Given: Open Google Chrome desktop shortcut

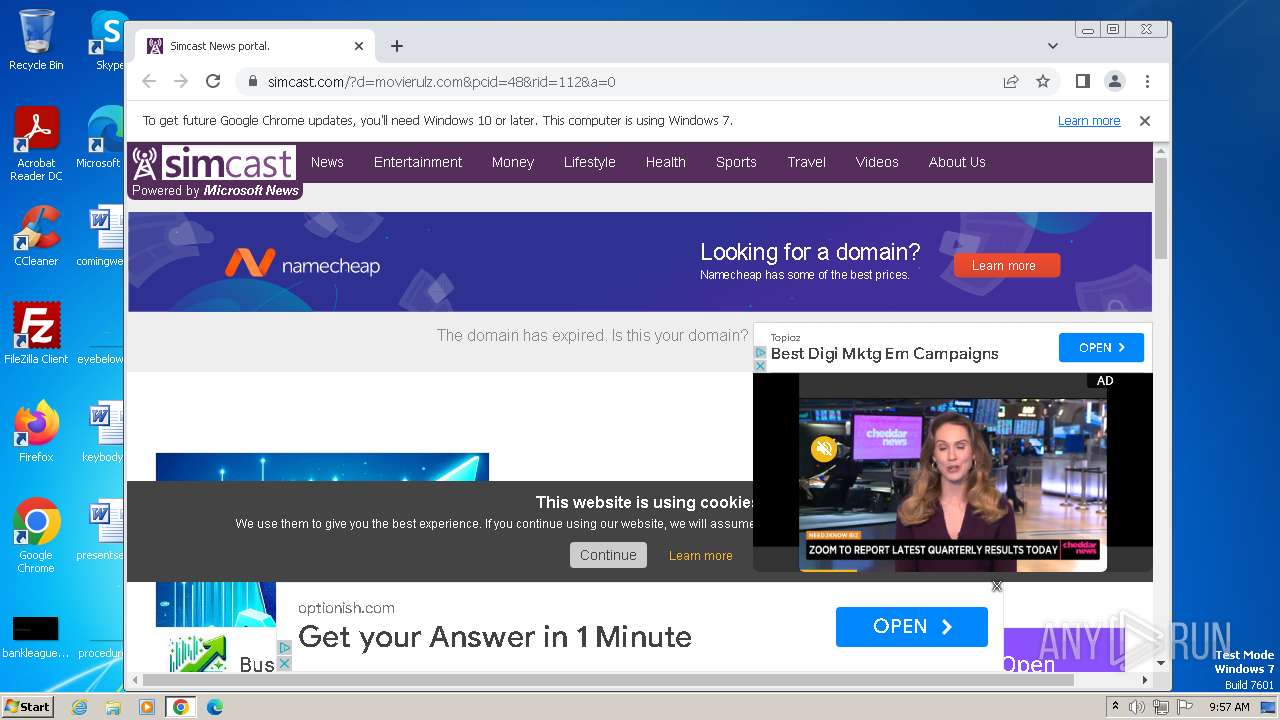Looking at the screenshot, I should [36, 536].
